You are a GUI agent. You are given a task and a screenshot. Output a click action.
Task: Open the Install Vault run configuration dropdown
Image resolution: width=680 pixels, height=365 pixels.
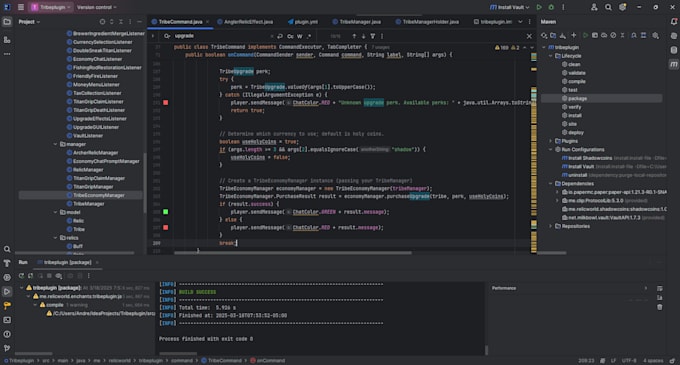(x=510, y=7)
